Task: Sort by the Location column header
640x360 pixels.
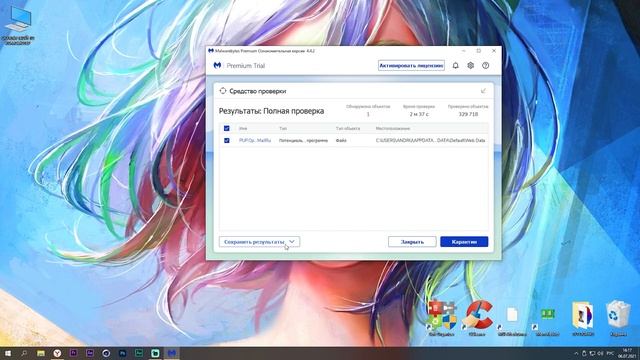Action: 393,128
